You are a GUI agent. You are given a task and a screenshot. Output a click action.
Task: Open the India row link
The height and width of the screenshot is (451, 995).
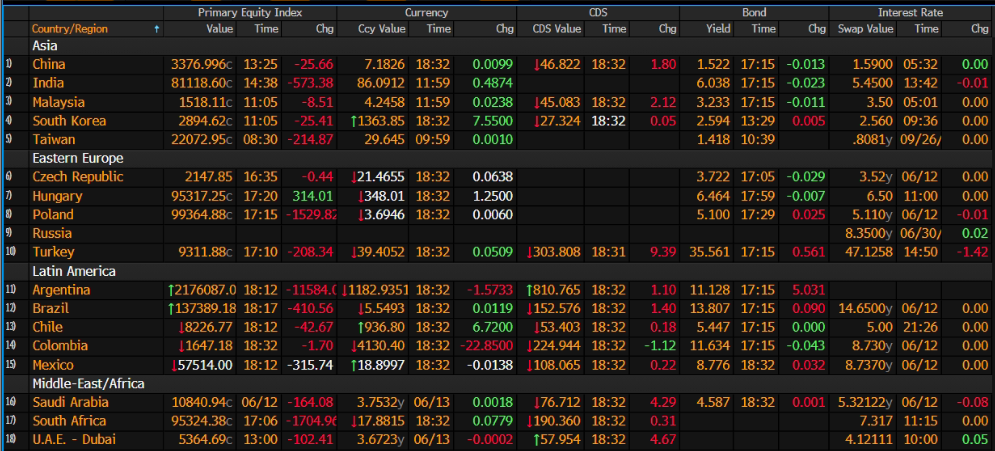pyautogui.click(x=48, y=83)
